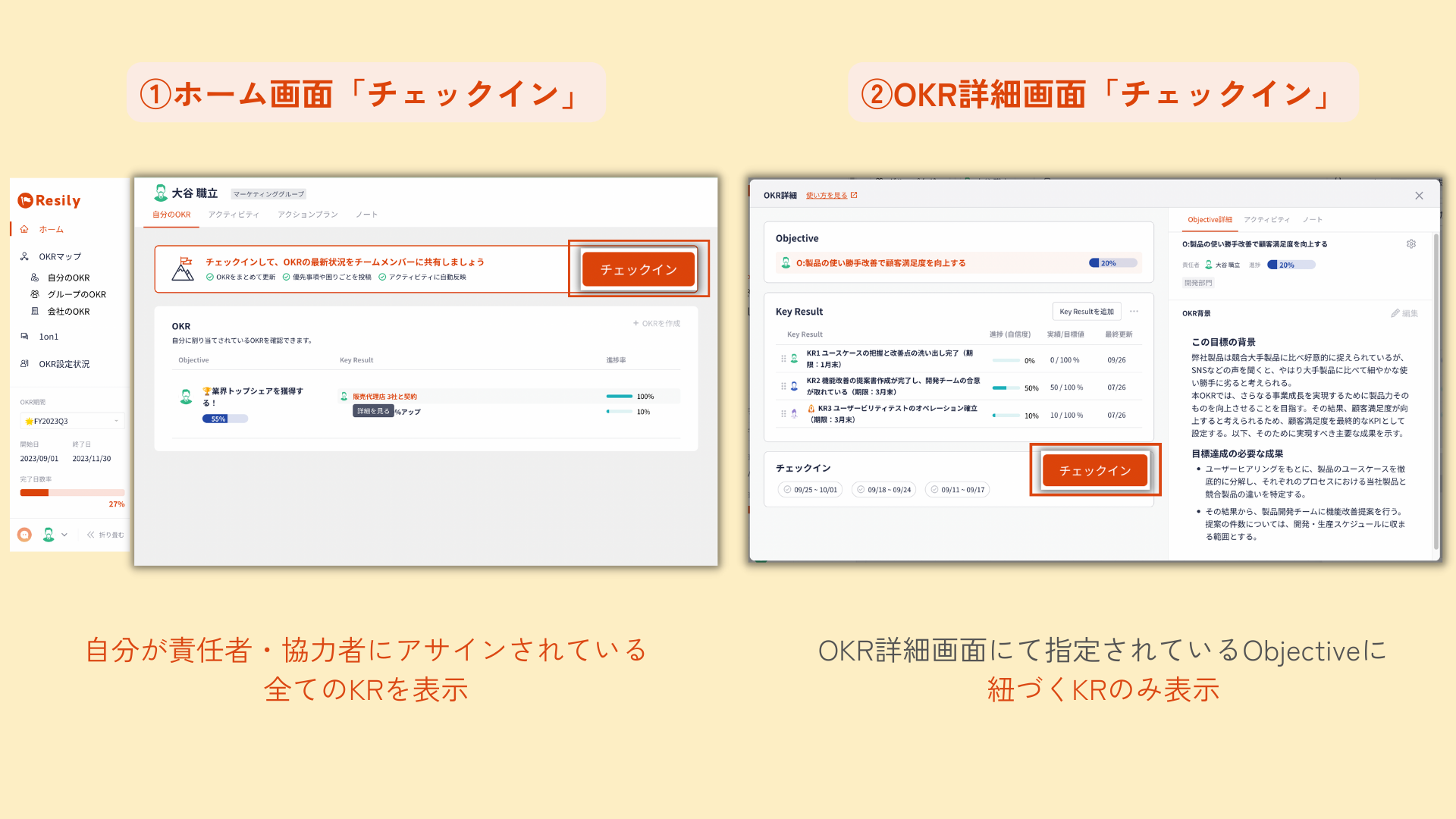Click the Resily logo in the sidebar
1456x819 pixels.
[49, 200]
